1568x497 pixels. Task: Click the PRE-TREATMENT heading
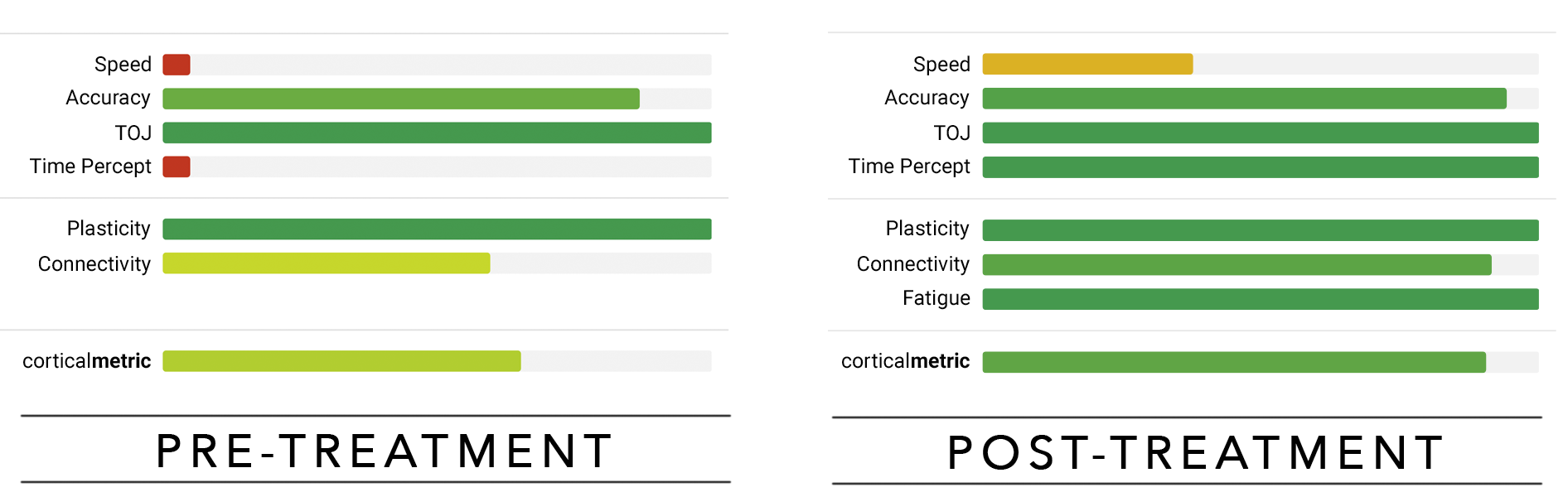pos(385,451)
